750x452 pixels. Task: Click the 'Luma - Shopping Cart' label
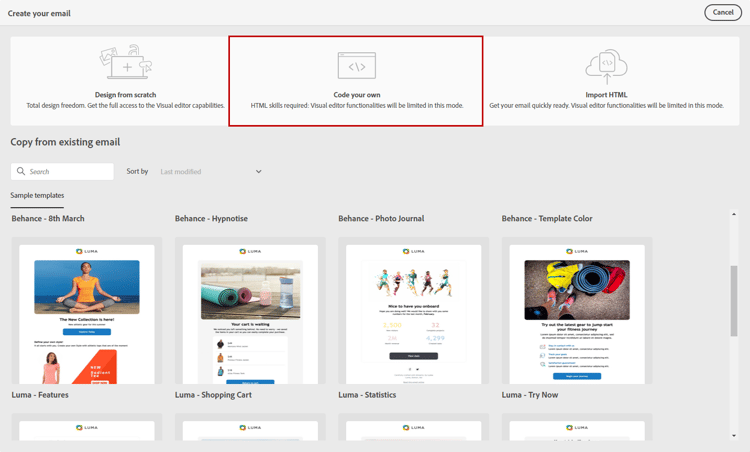[x=213, y=395]
